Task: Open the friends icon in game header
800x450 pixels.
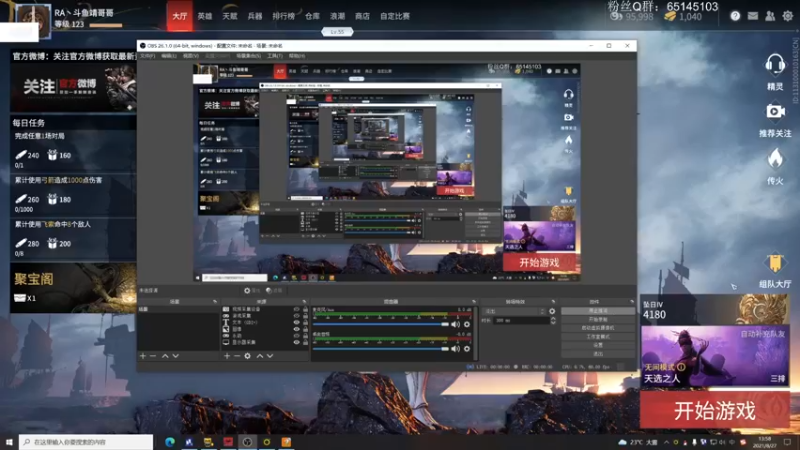Action: coord(770,16)
